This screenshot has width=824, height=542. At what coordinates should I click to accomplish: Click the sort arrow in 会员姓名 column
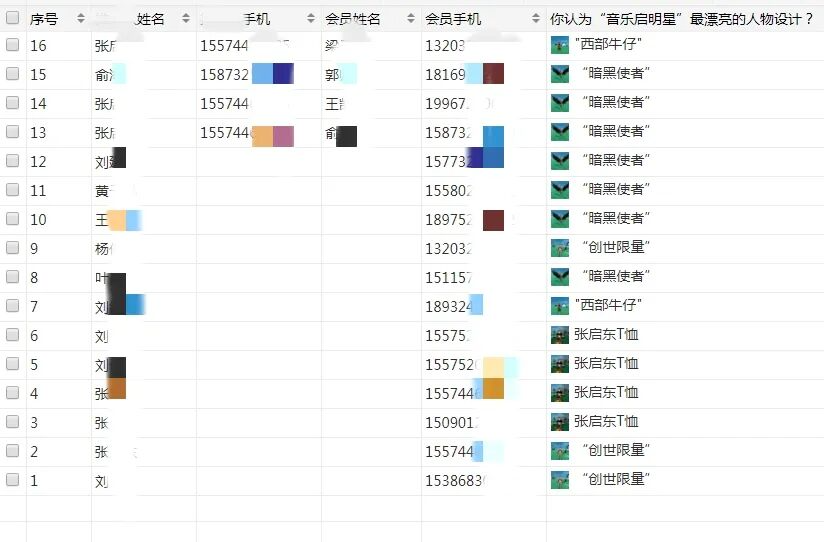pyautogui.click(x=410, y=19)
